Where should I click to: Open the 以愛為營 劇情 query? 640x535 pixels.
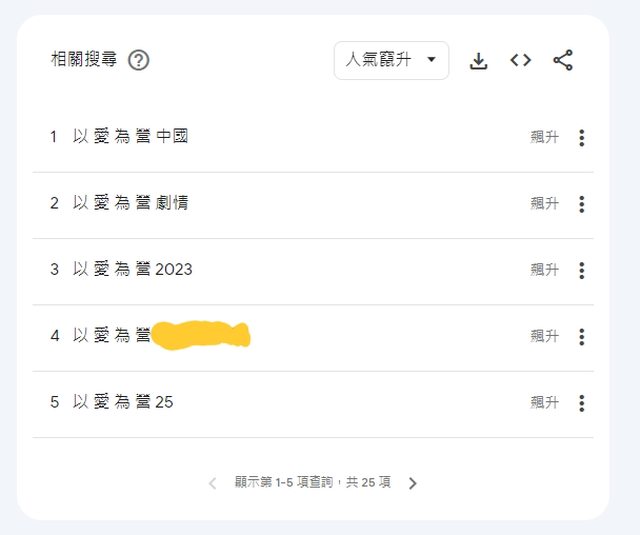[130, 203]
